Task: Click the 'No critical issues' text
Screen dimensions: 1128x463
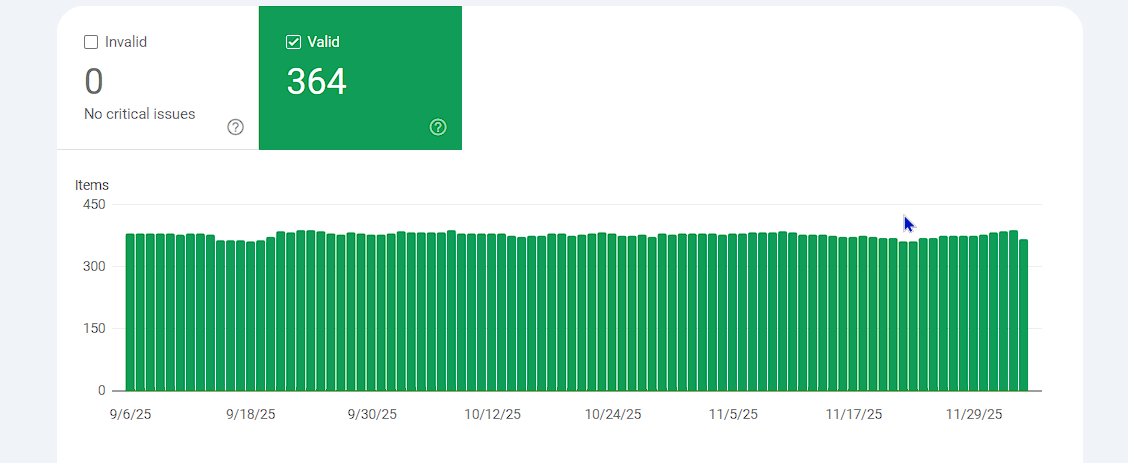Action: (x=140, y=114)
